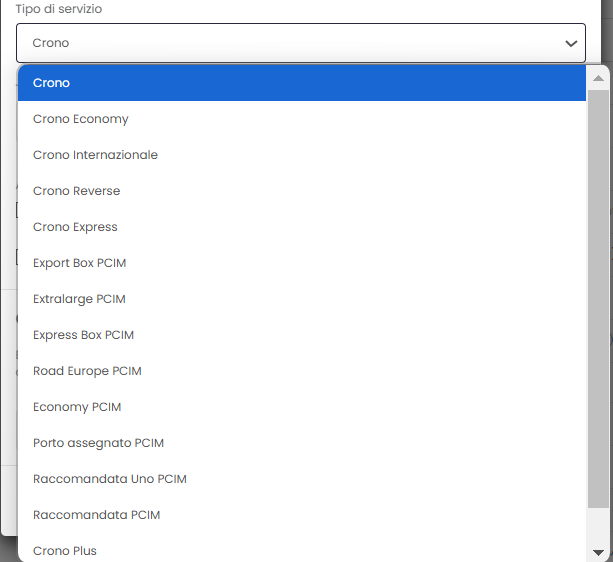
Task: Choose Express Box PCIM service
Action: pyautogui.click(x=302, y=335)
